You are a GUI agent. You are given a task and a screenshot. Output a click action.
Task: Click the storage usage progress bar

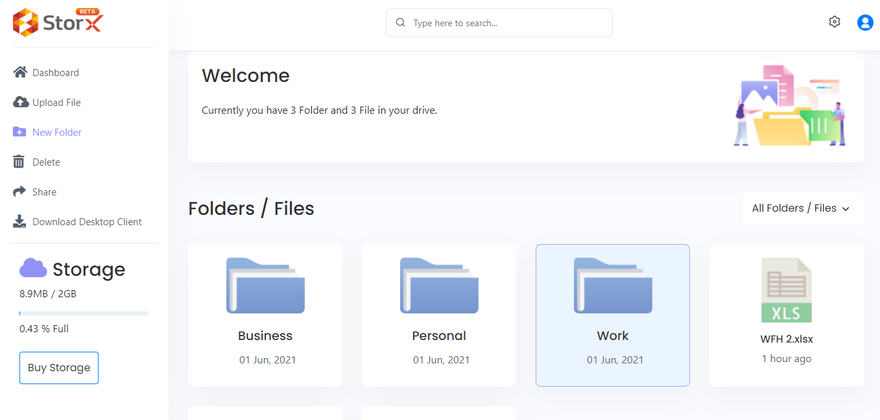(x=84, y=313)
